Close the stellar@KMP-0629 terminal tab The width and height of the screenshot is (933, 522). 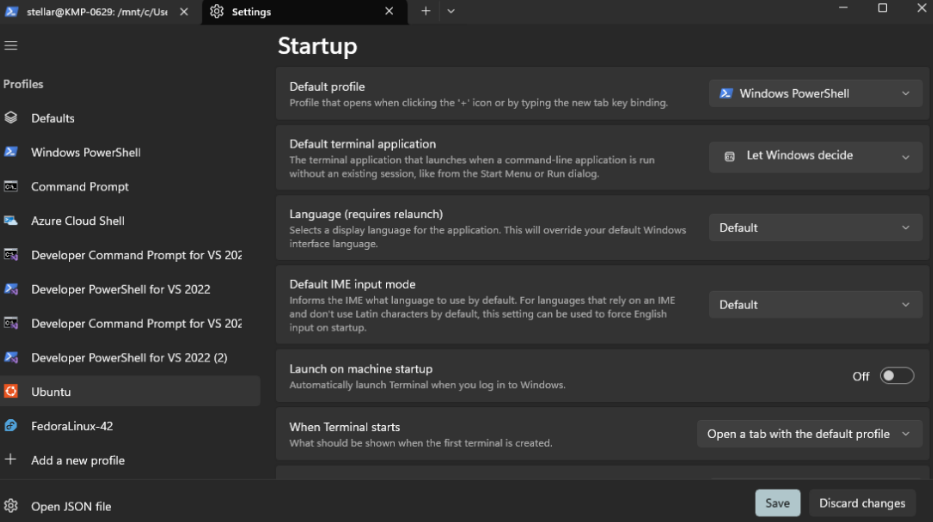pyautogui.click(x=184, y=11)
